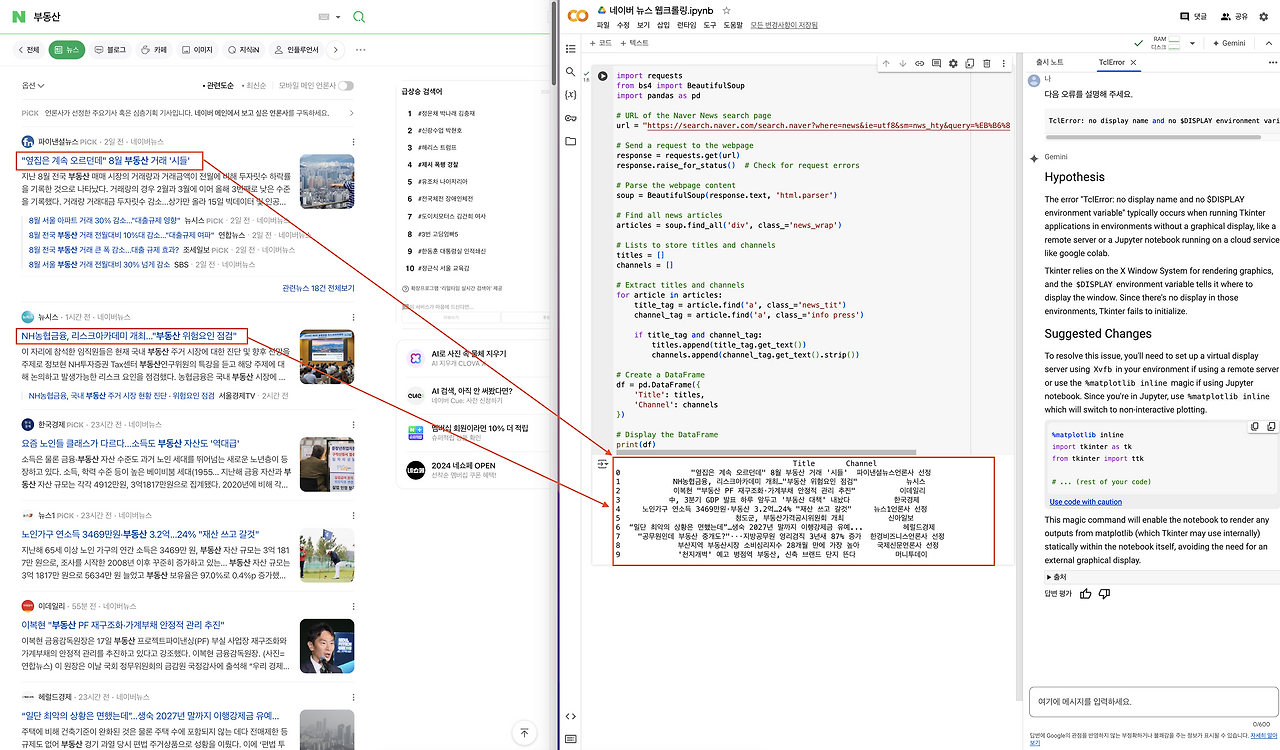Open the Naver tabs more options ellipsis
Screen dimensions: 1280x750
click(x=360, y=49)
